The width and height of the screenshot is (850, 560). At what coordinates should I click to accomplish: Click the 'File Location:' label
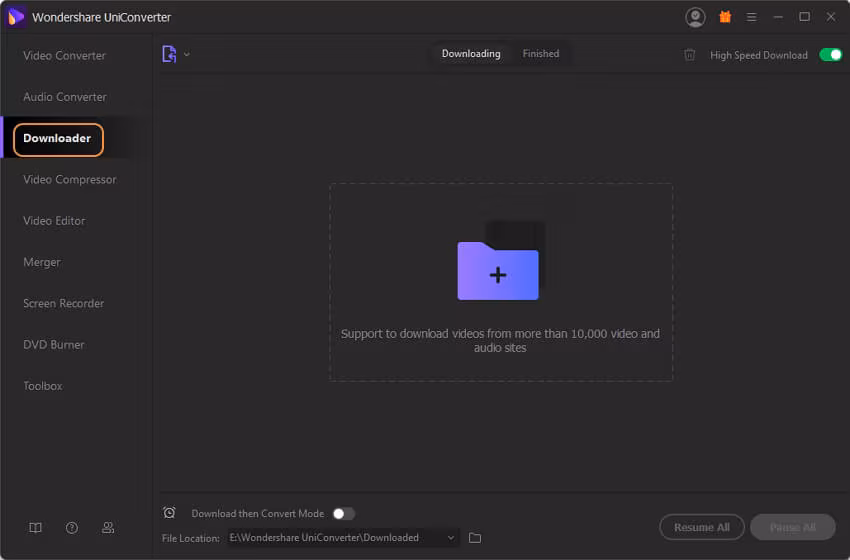click(190, 538)
